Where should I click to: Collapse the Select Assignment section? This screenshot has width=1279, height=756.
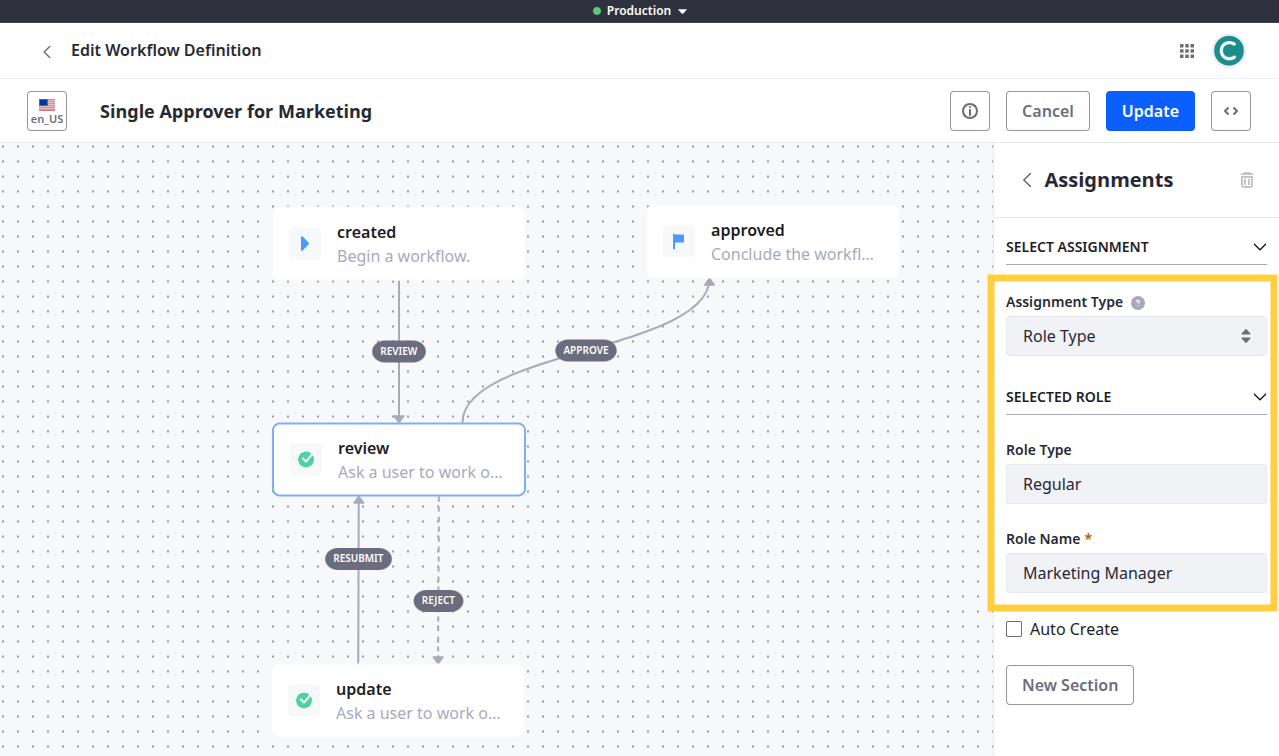pos(1259,247)
